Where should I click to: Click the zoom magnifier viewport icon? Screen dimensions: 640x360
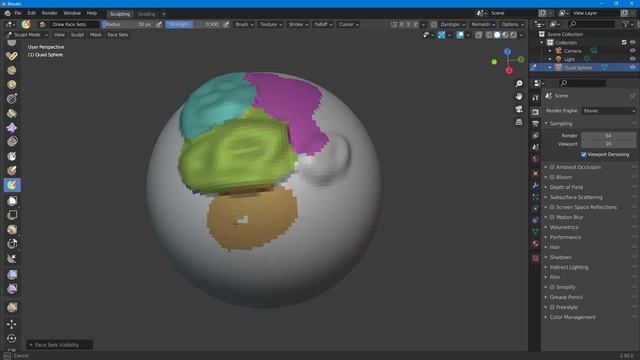(519, 84)
